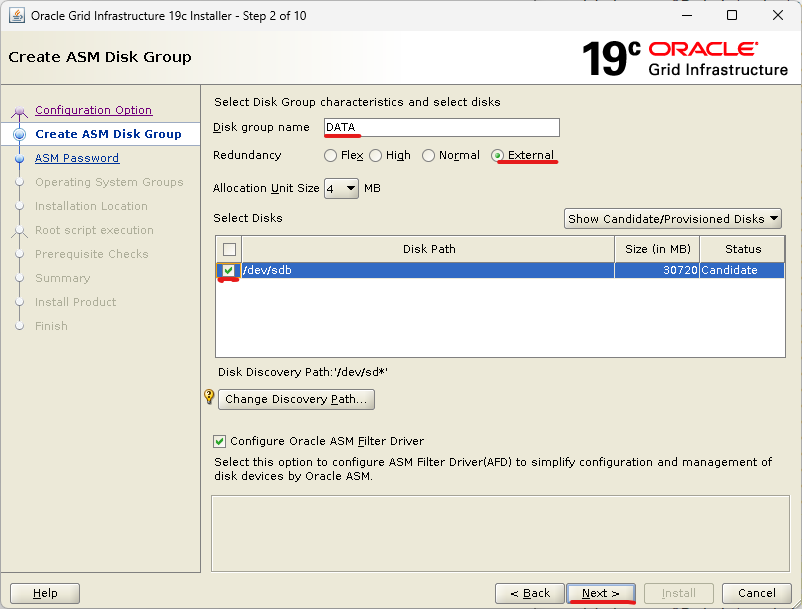Pick External redundancy radio button
The height and width of the screenshot is (609, 802).
click(498, 156)
